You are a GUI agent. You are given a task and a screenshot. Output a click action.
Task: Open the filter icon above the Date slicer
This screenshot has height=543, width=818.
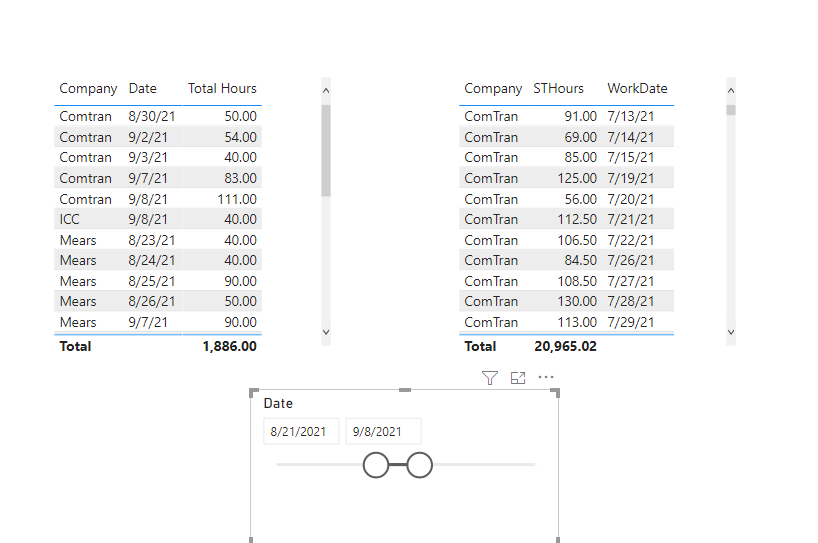pos(489,378)
